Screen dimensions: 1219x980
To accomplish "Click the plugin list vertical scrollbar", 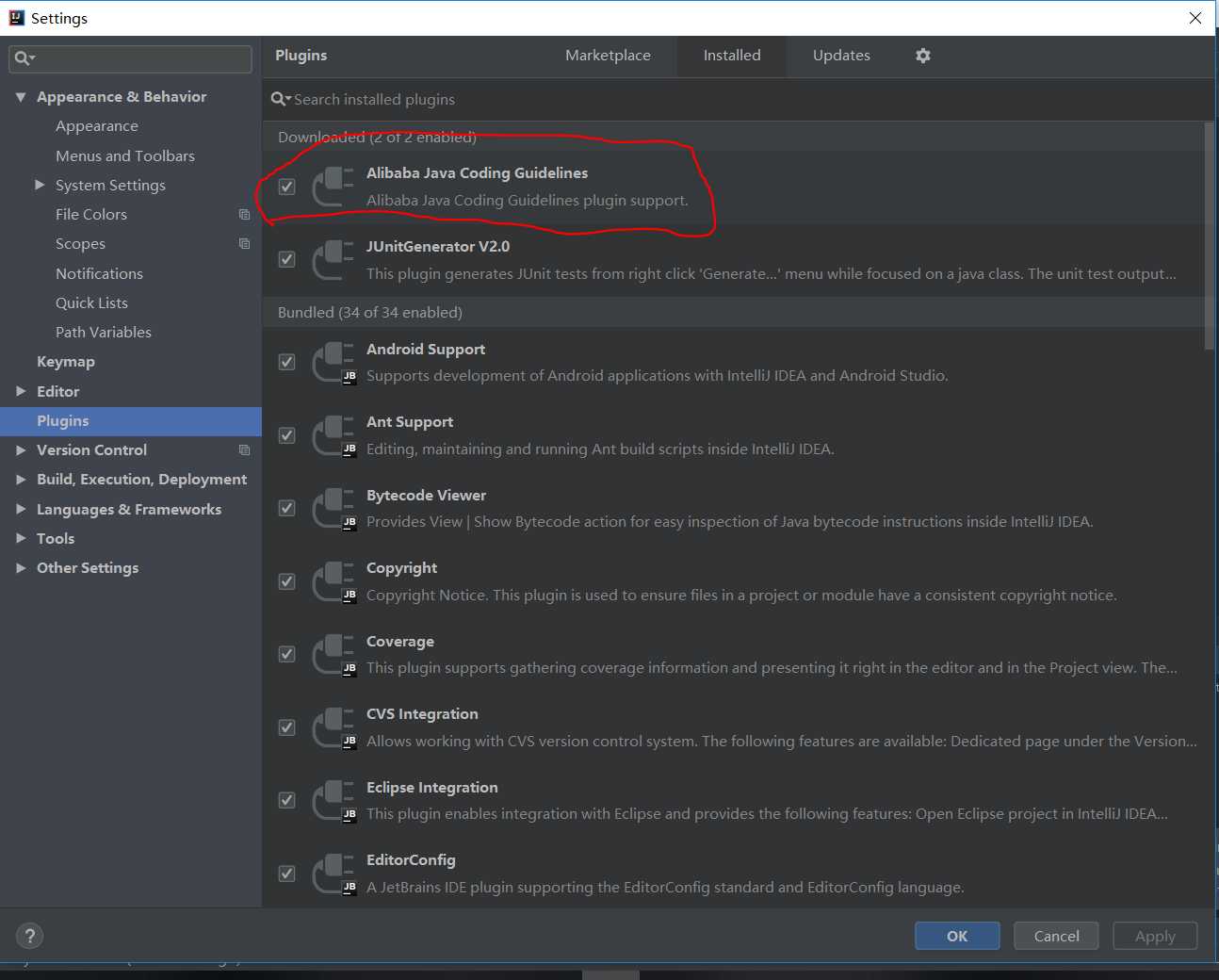I will pyautogui.click(x=1210, y=236).
